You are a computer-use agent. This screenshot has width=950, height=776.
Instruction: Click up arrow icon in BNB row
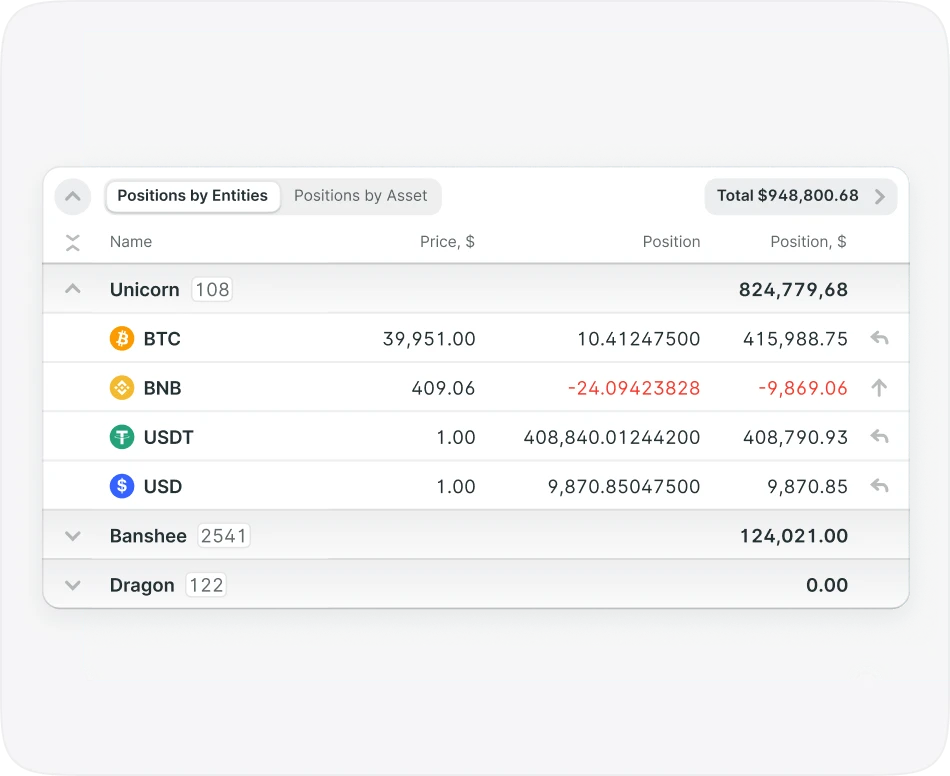click(x=879, y=388)
